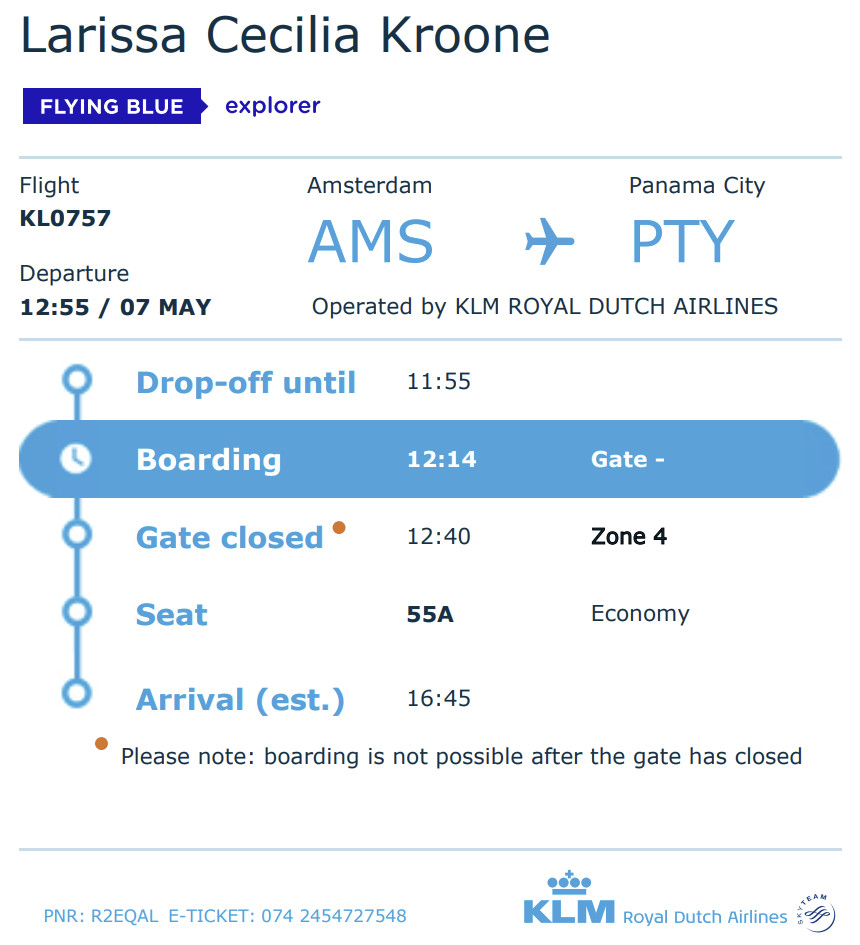Screen dimensions: 860x945
Task: Click the PTY airport code
Action: click(683, 242)
